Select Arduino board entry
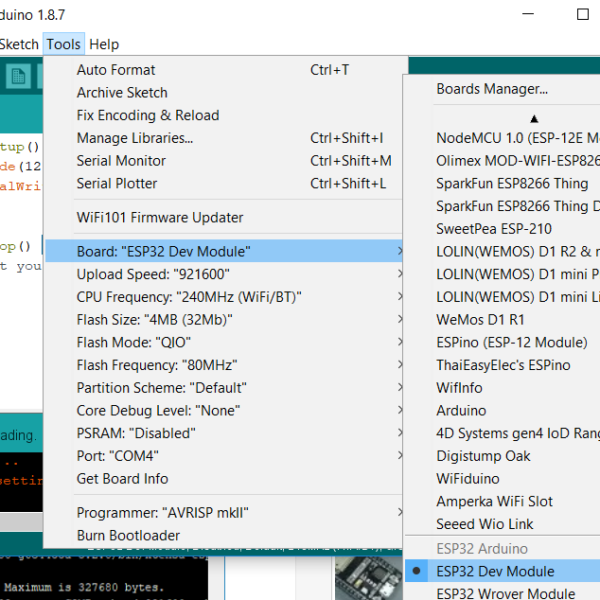 tap(502, 411)
